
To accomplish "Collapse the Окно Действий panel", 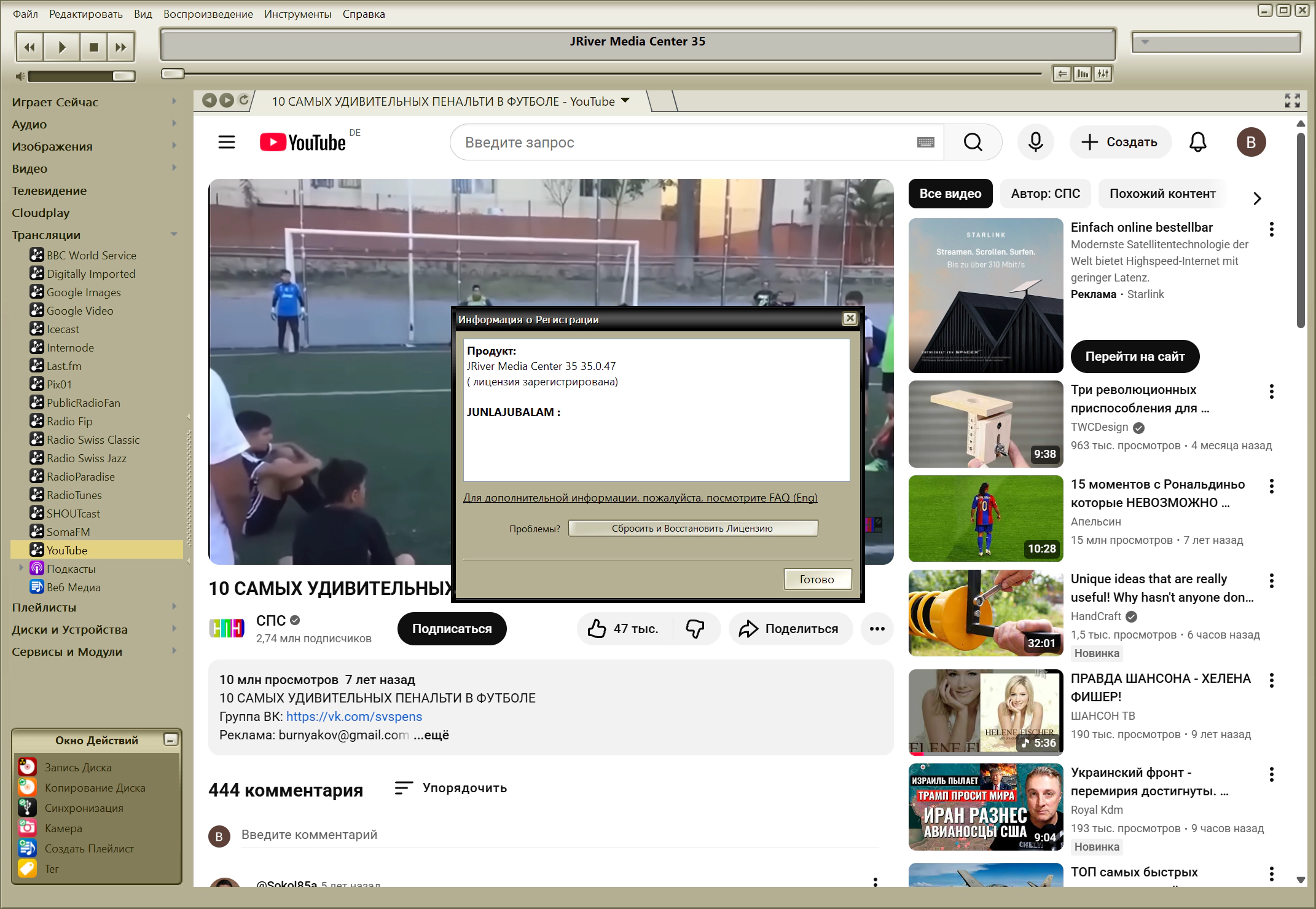I will (170, 739).
